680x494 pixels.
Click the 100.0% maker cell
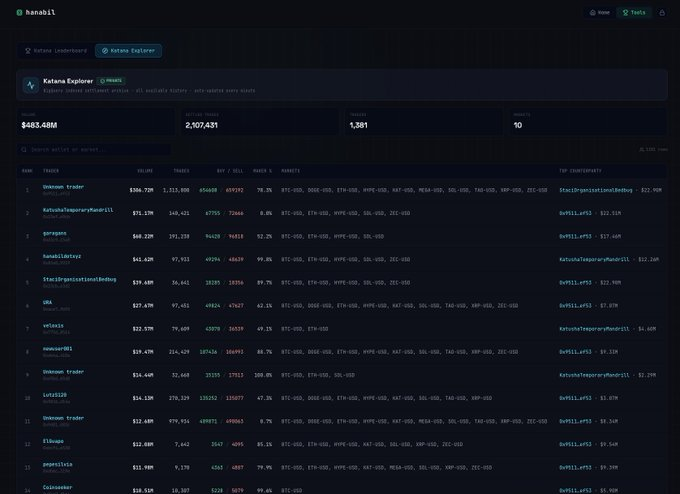click(x=263, y=375)
